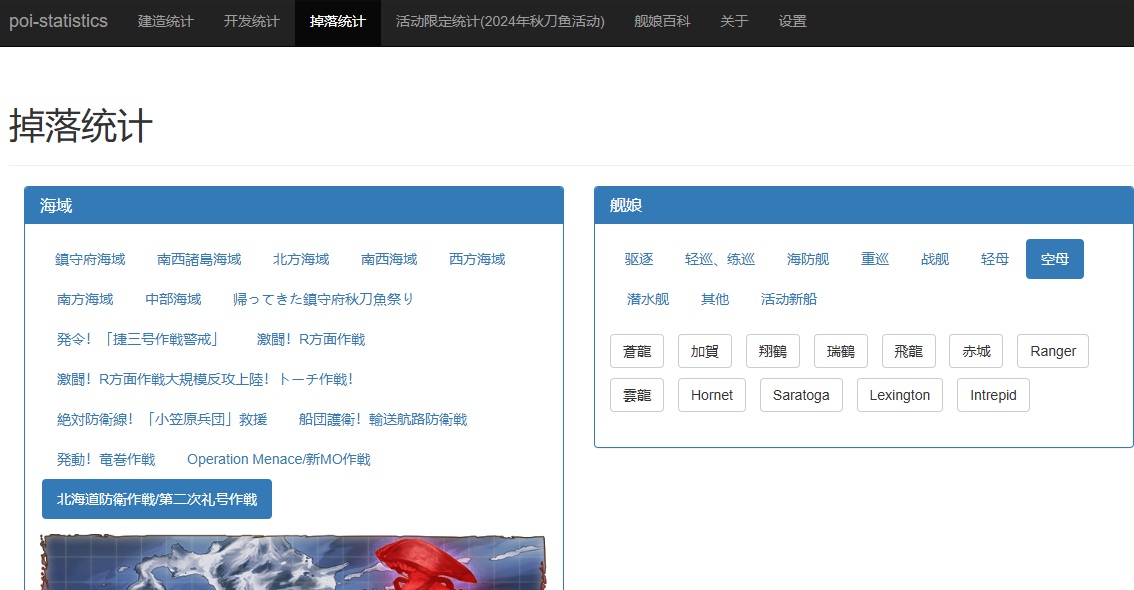This screenshot has width=1134, height=590.
Task: Choose ship 赤城
Action: click(x=976, y=351)
